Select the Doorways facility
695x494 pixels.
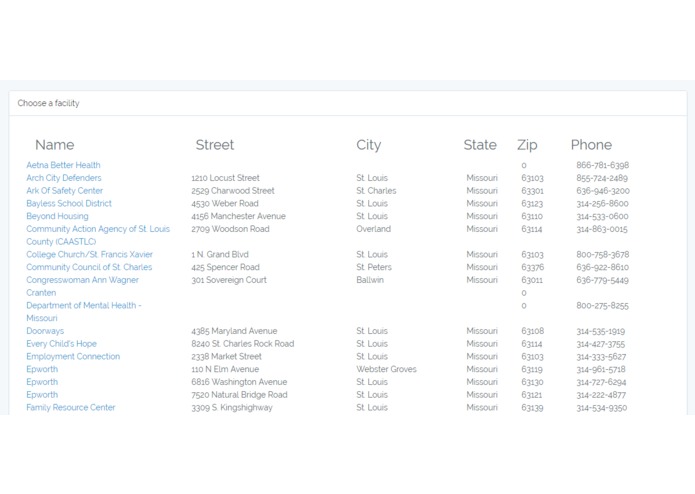pyautogui.click(x=45, y=331)
